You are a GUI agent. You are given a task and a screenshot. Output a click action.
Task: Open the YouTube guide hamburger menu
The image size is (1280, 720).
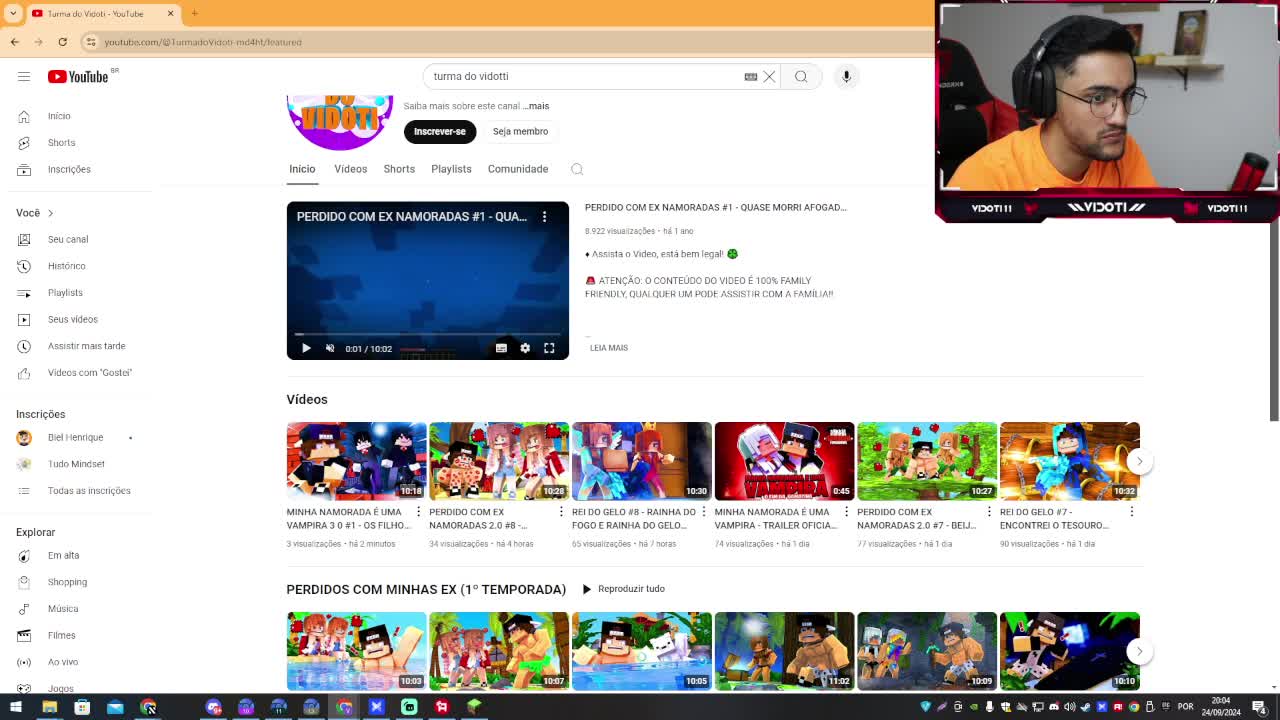click(24, 76)
